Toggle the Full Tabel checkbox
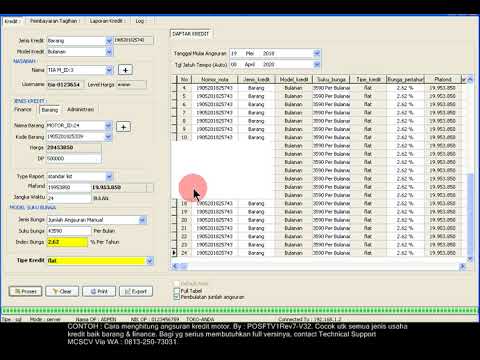The height and width of the screenshot is (360, 480). click(x=177, y=291)
